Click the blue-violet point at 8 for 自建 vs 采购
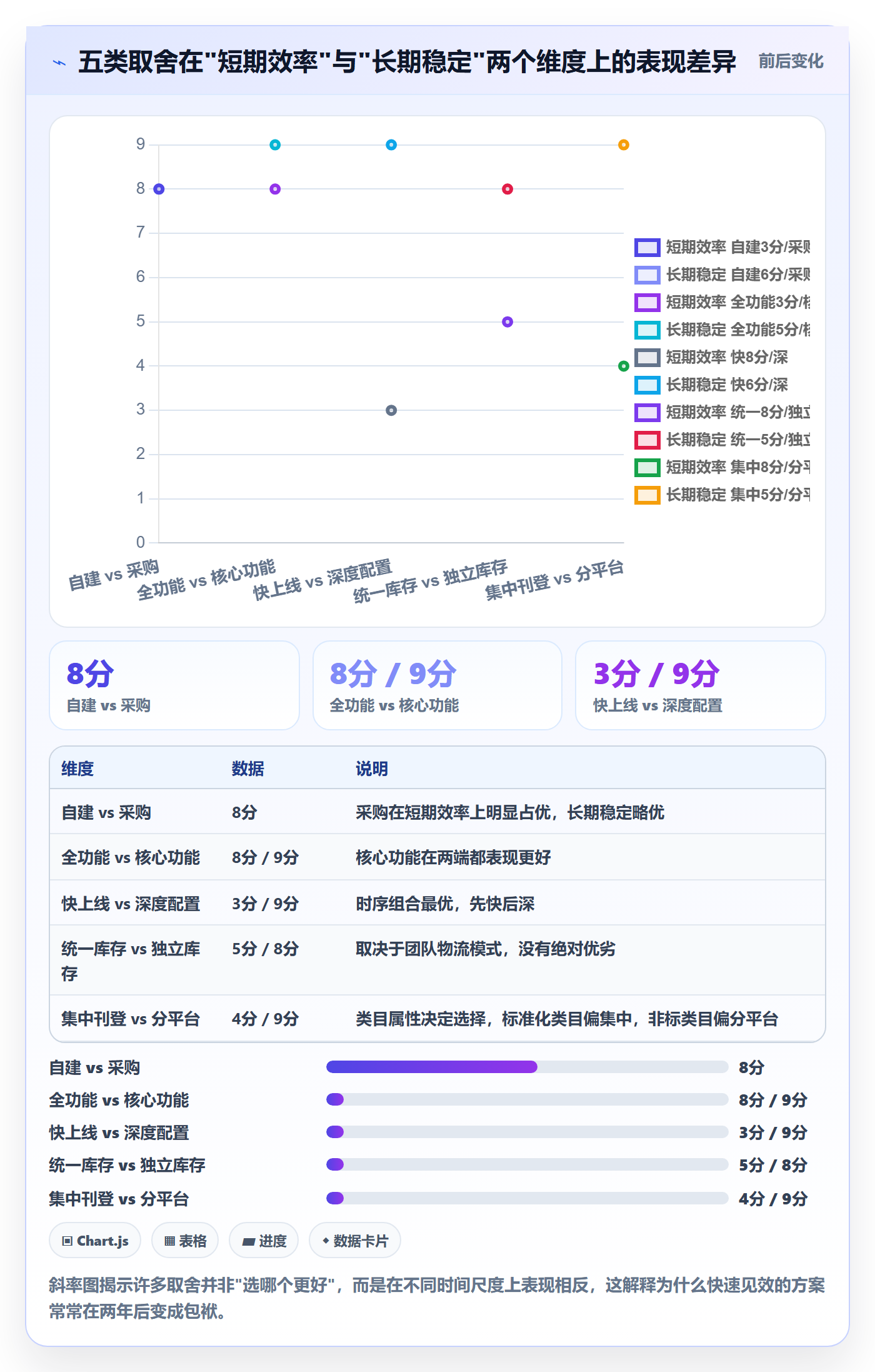Image resolution: width=875 pixels, height=1372 pixels. coord(159,189)
